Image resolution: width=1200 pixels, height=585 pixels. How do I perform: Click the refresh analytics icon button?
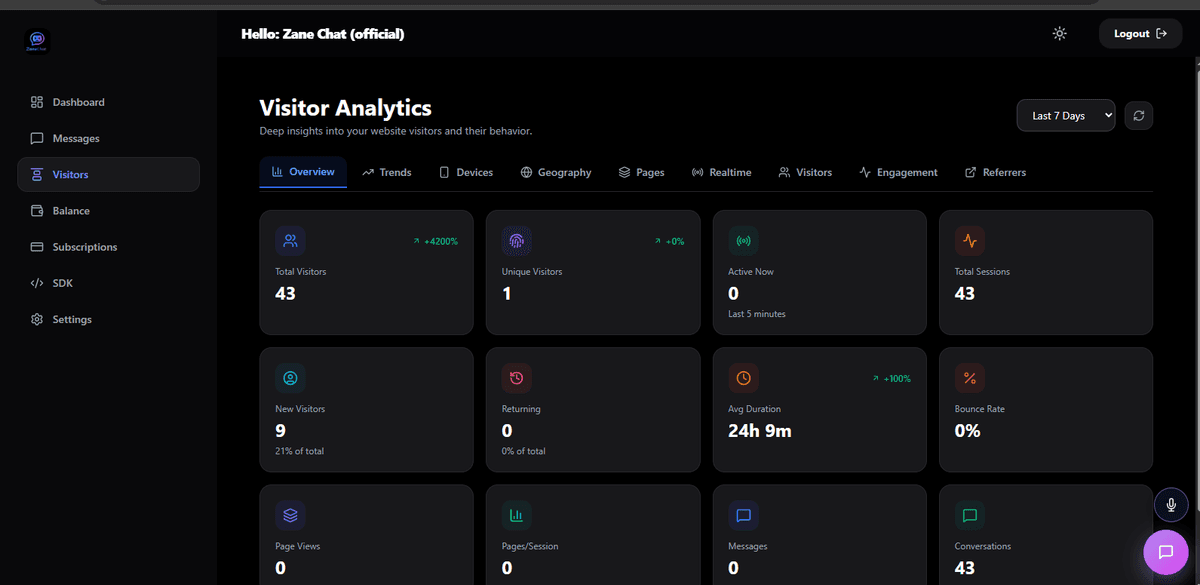(1138, 115)
